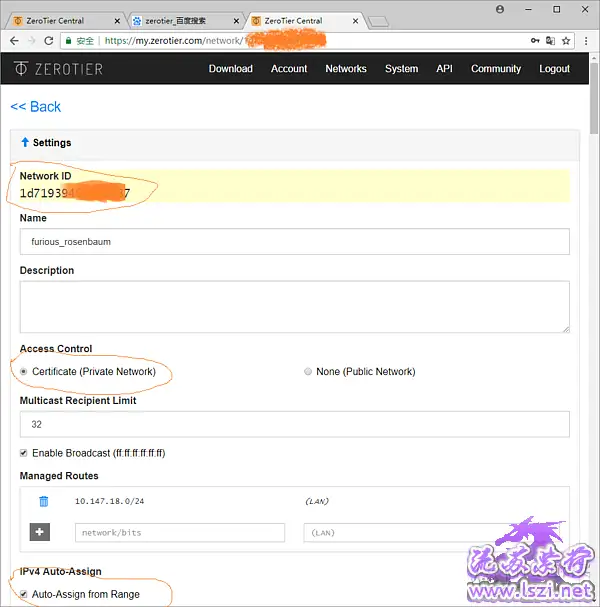Click the Chrome profile avatar icon

tap(500, 9)
